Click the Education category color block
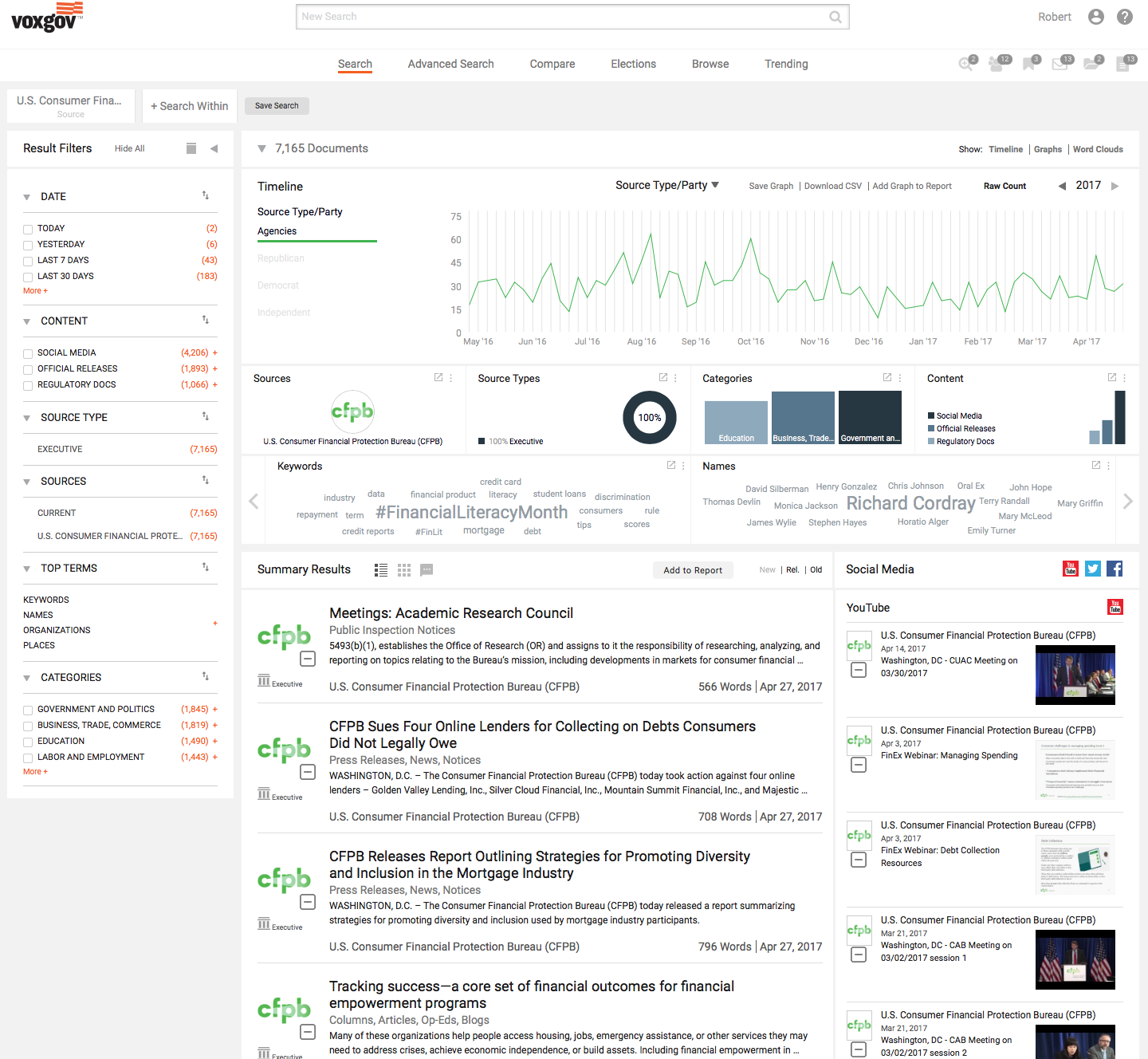This screenshot has height=1059, width=1148. 736,423
